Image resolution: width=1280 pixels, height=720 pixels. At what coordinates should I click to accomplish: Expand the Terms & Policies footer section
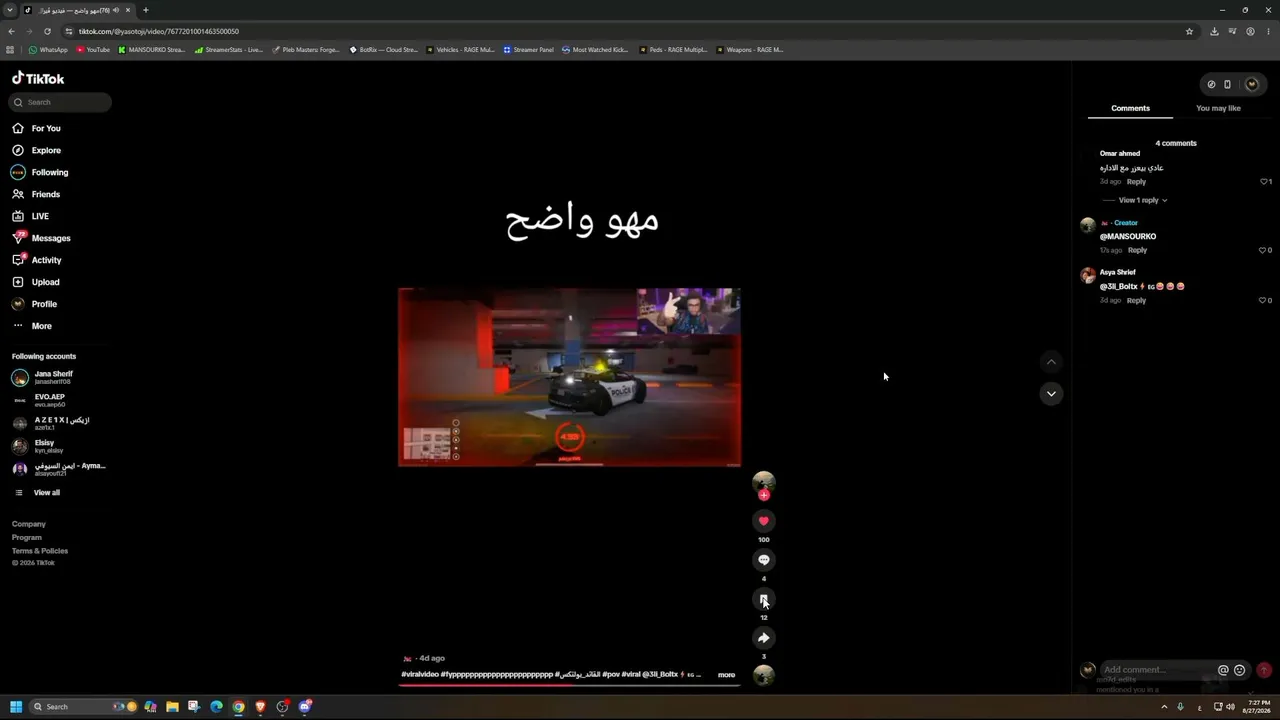40,551
